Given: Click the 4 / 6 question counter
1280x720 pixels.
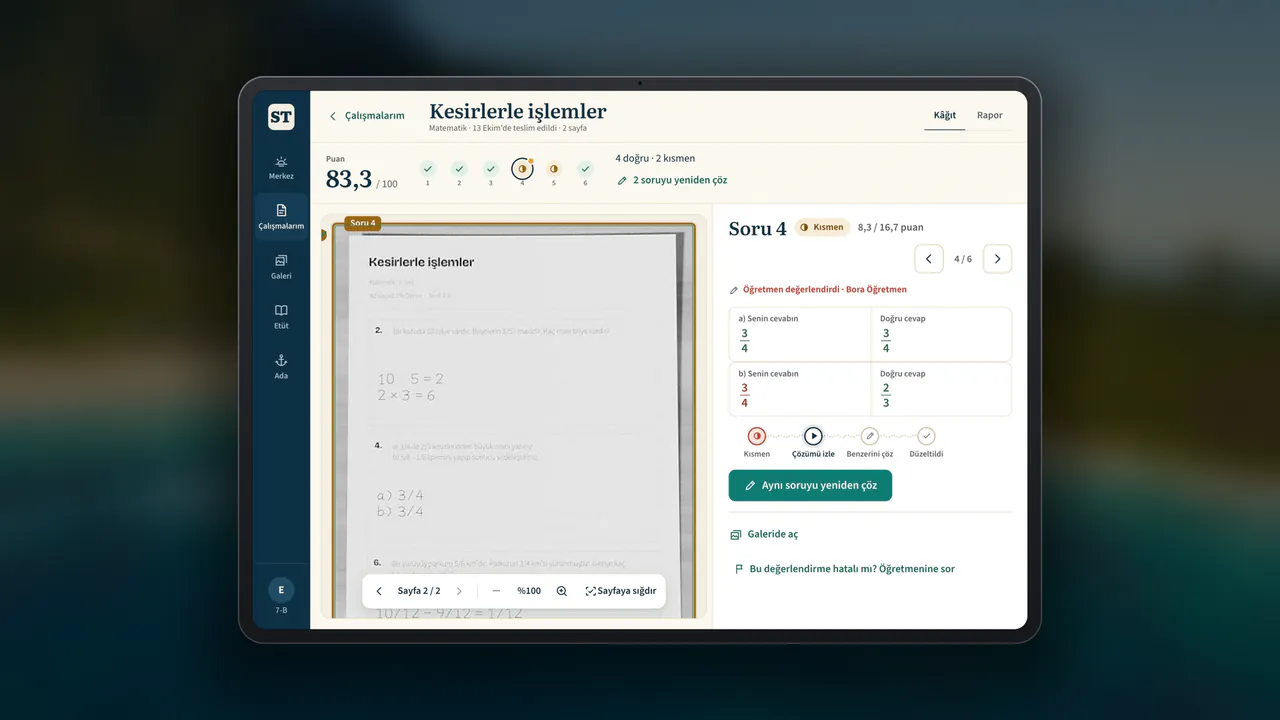Looking at the screenshot, I should [963, 259].
